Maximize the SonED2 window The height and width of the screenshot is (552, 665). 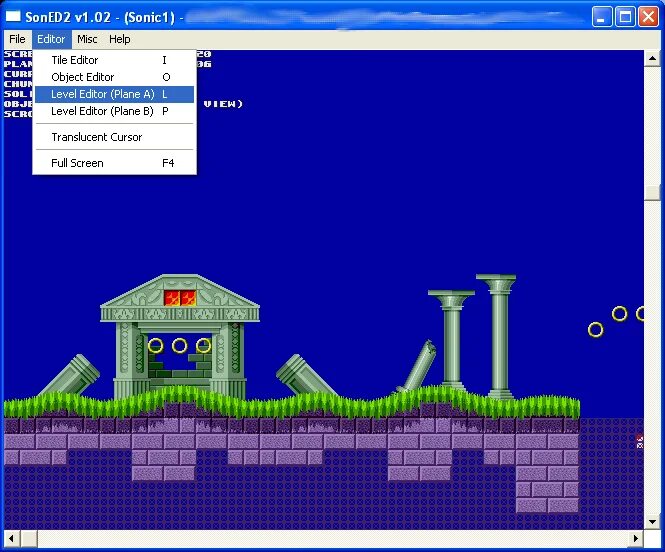point(625,17)
